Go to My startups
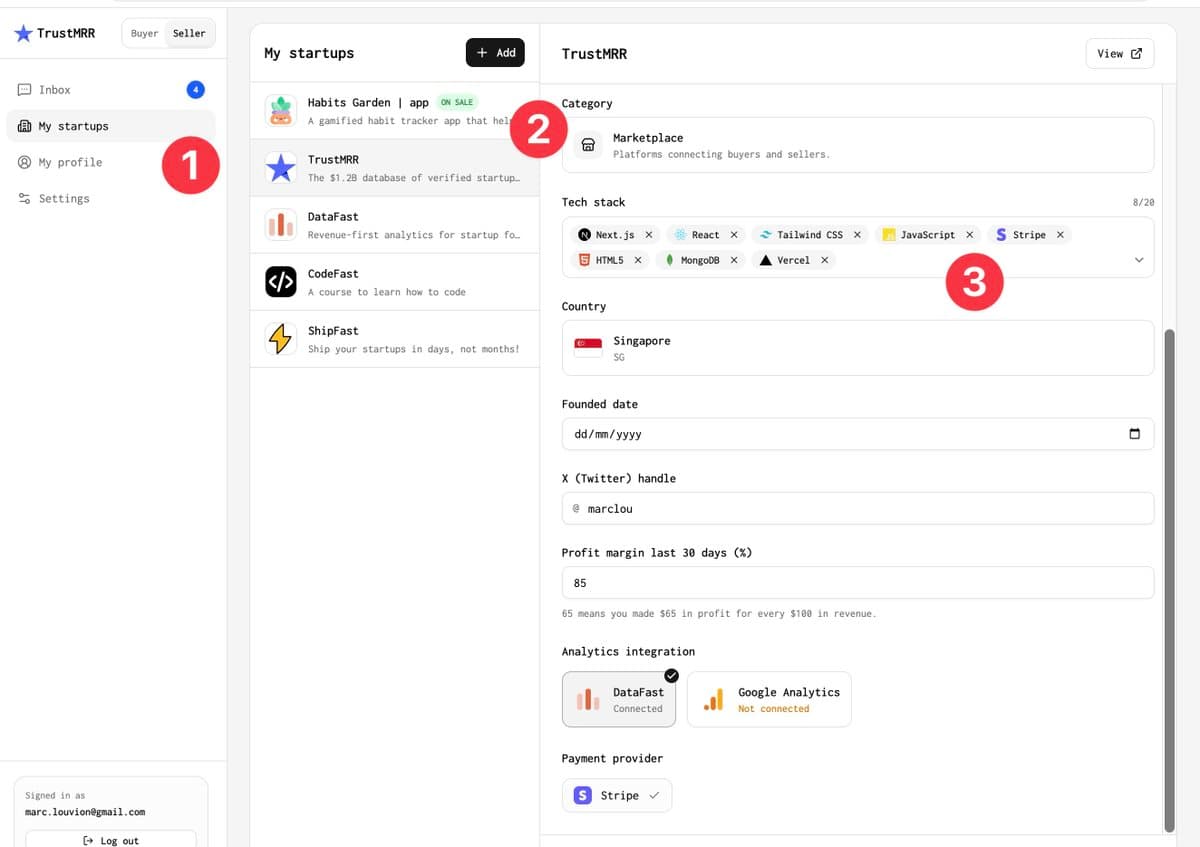1200x847 pixels. pyautogui.click(x=110, y=126)
